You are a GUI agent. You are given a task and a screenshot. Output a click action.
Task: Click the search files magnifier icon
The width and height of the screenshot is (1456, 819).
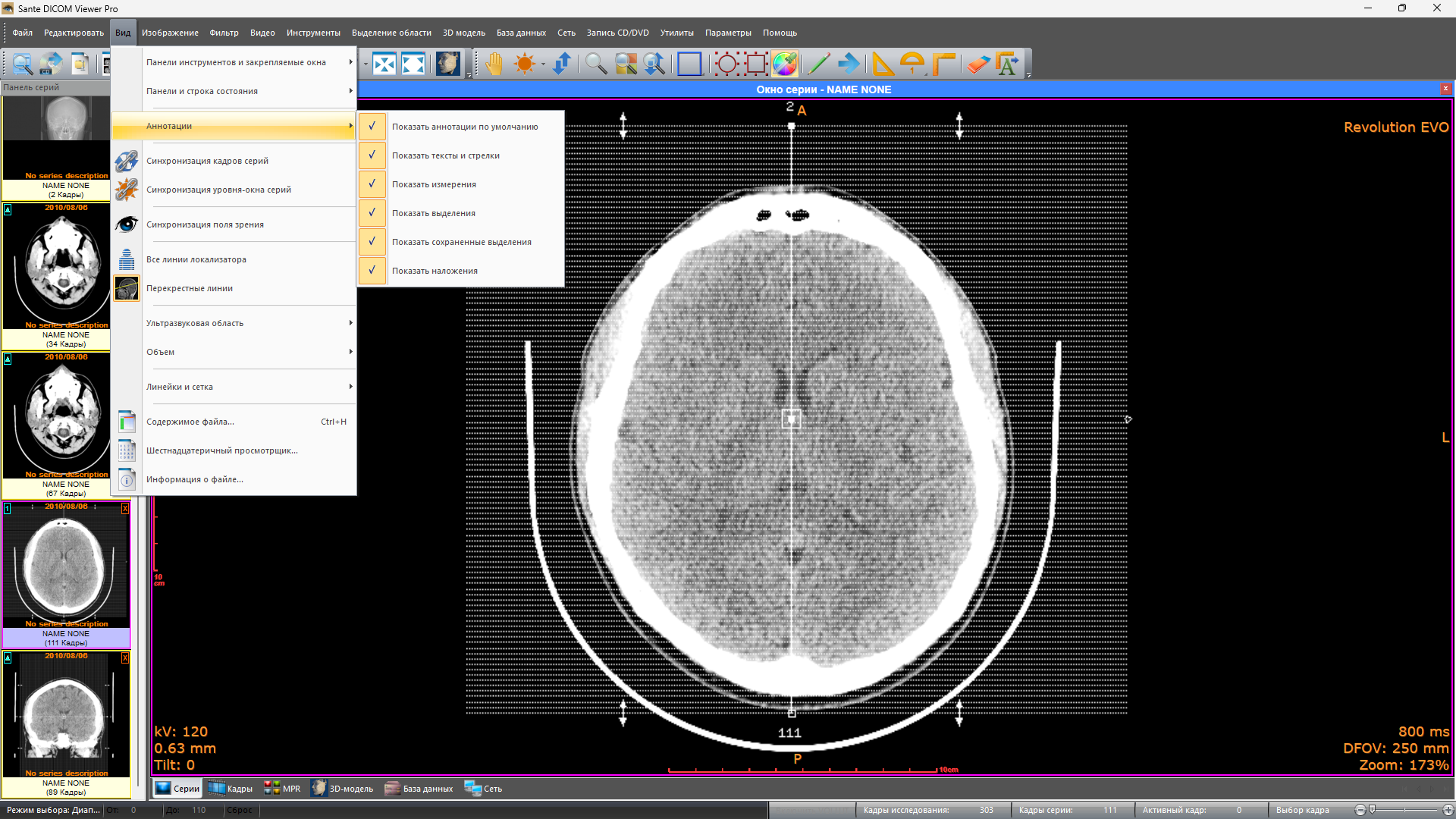(x=22, y=64)
